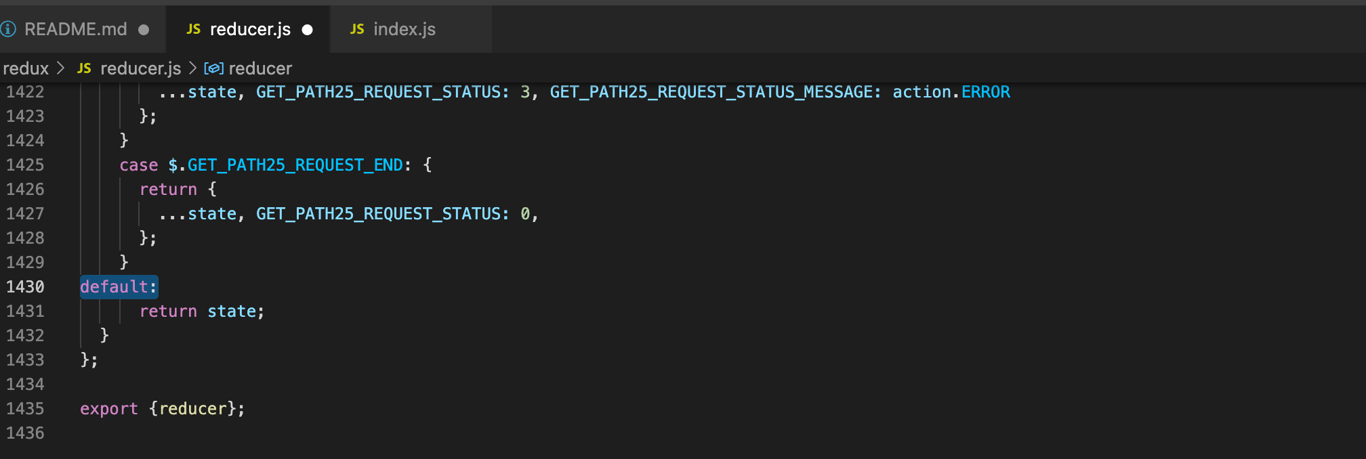Image resolution: width=1366 pixels, height=459 pixels.
Task: Place cursor on GET_PATH25_REQUEST_END case label
Action: [x=295, y=165]
